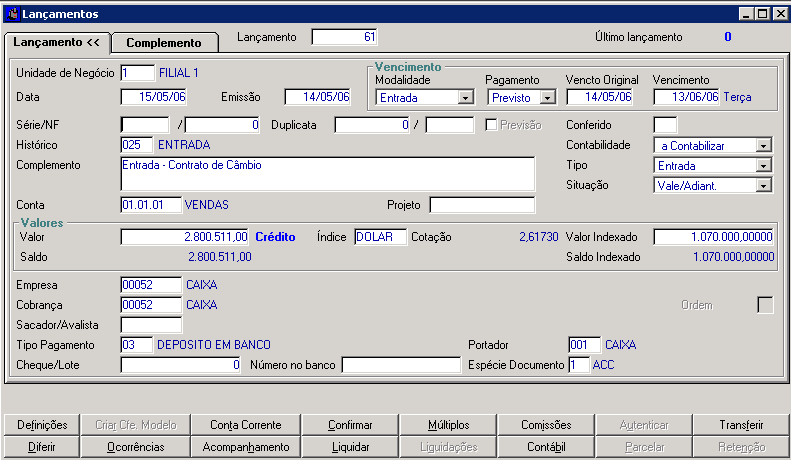The image size is (791, 460).
Task: Click the Criar Cfe. Modelo button
Action: coord(136,425)
